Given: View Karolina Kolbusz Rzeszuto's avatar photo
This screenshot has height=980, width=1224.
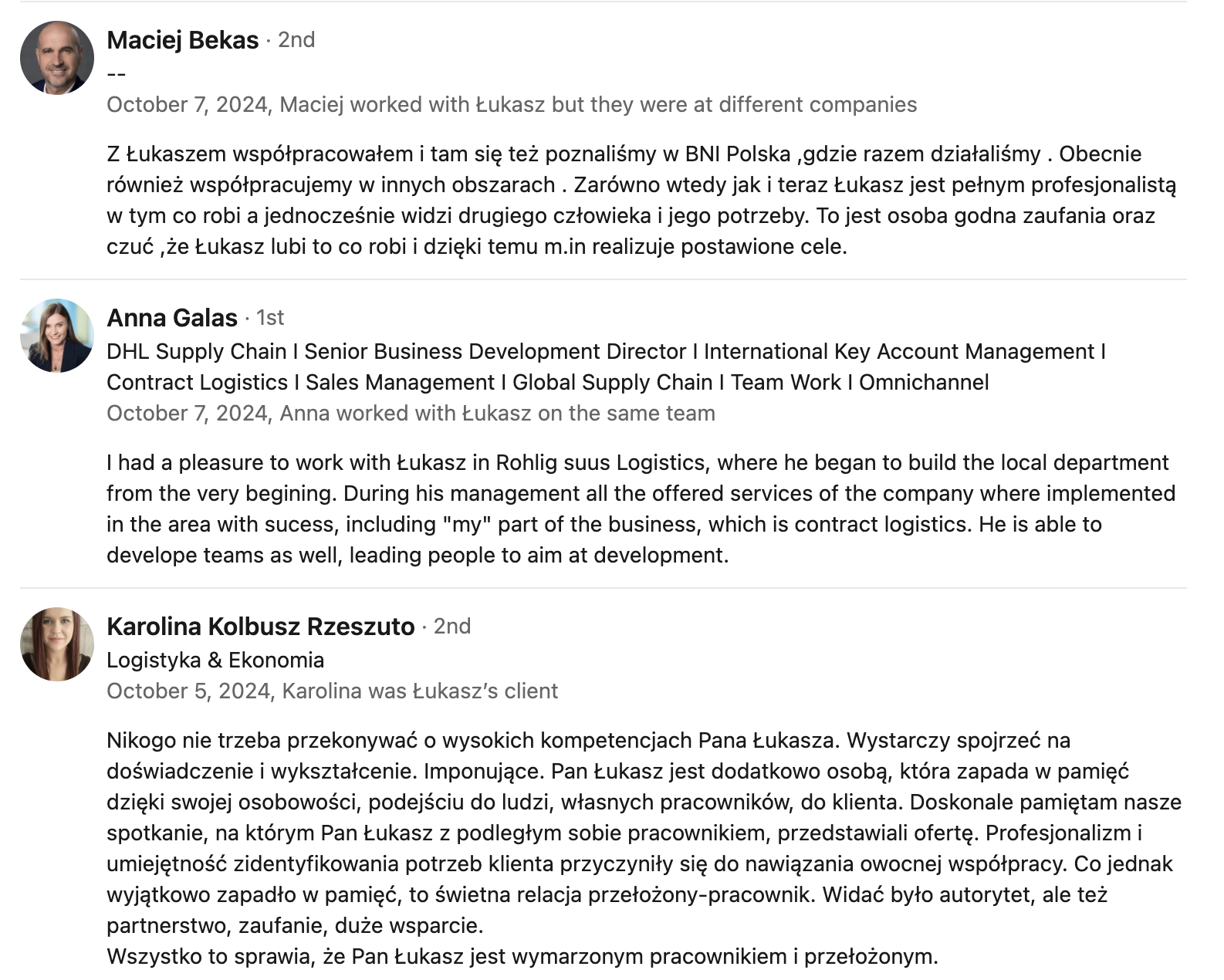Looking at the screenshot, I should pyautogui.click(x=57, y=644).
